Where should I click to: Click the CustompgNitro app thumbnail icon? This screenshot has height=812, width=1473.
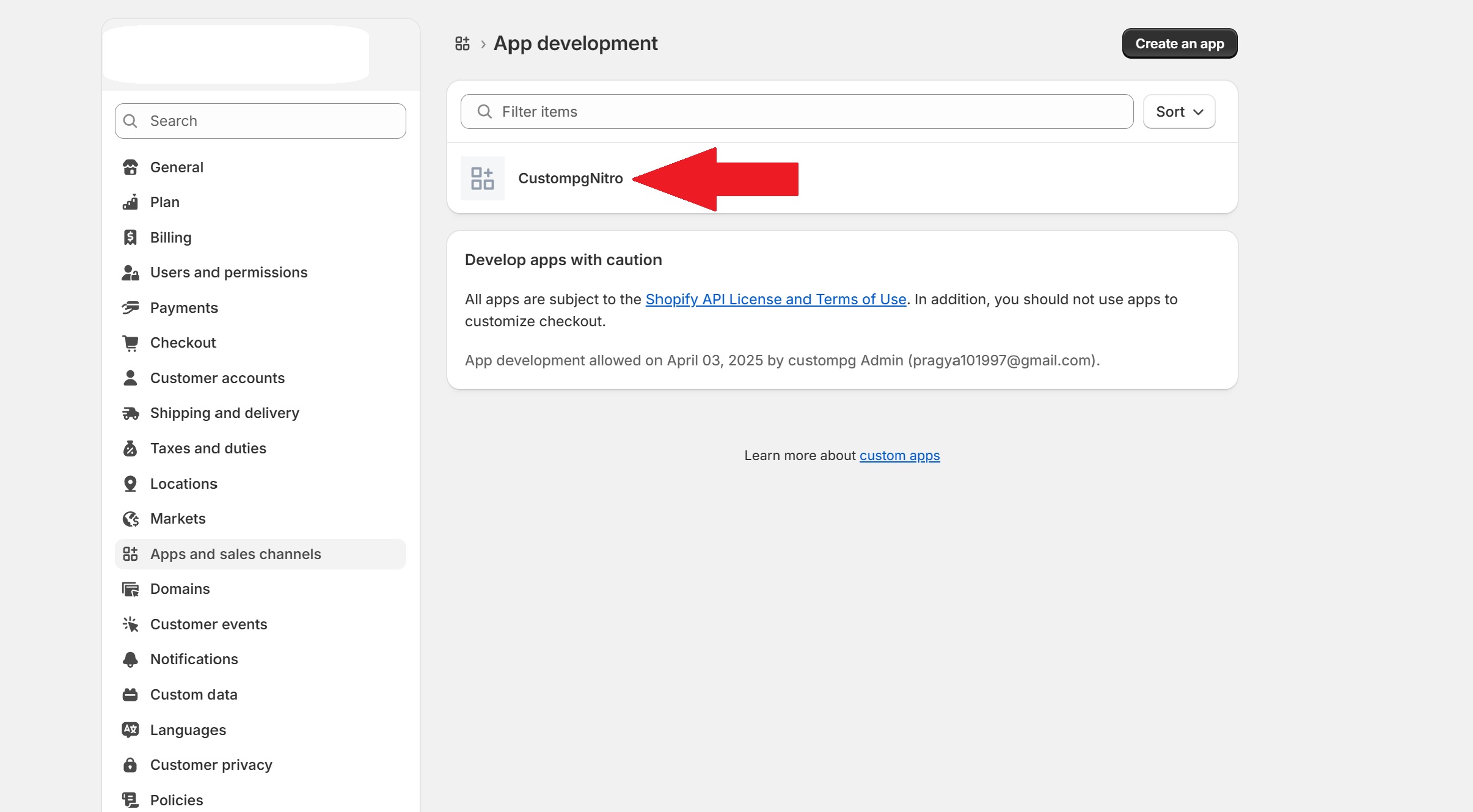tap(483, 178)
